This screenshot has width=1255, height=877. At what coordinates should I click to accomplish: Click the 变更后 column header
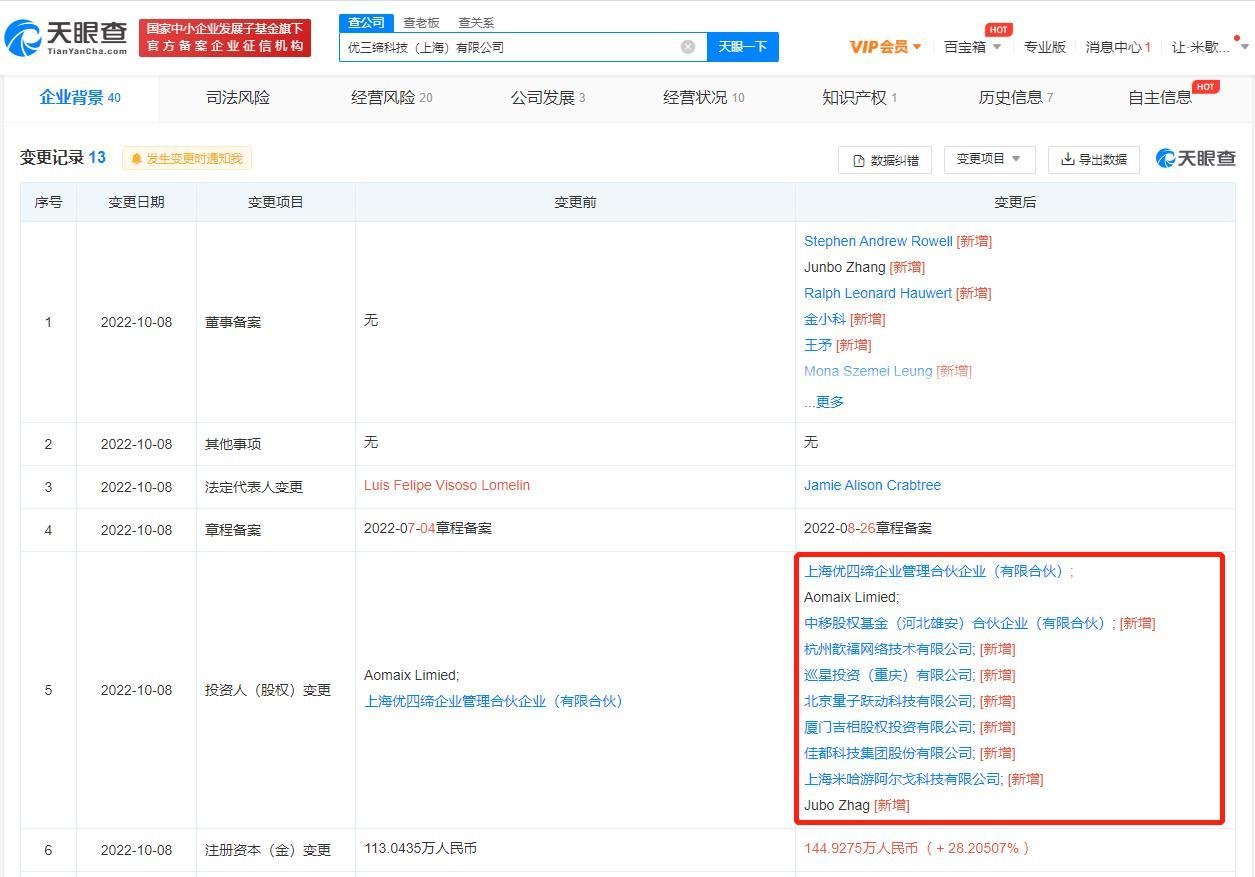point(1015,202)
